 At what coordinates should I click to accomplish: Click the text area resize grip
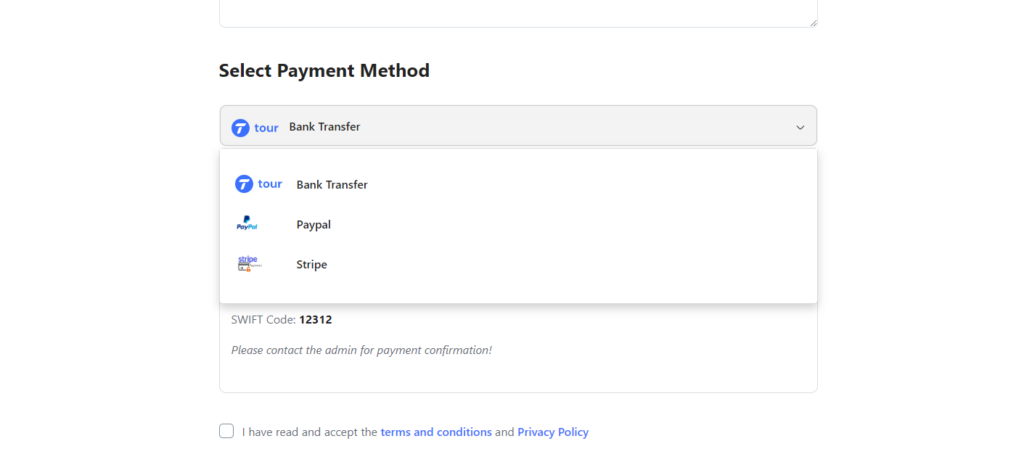pos(812,23)
